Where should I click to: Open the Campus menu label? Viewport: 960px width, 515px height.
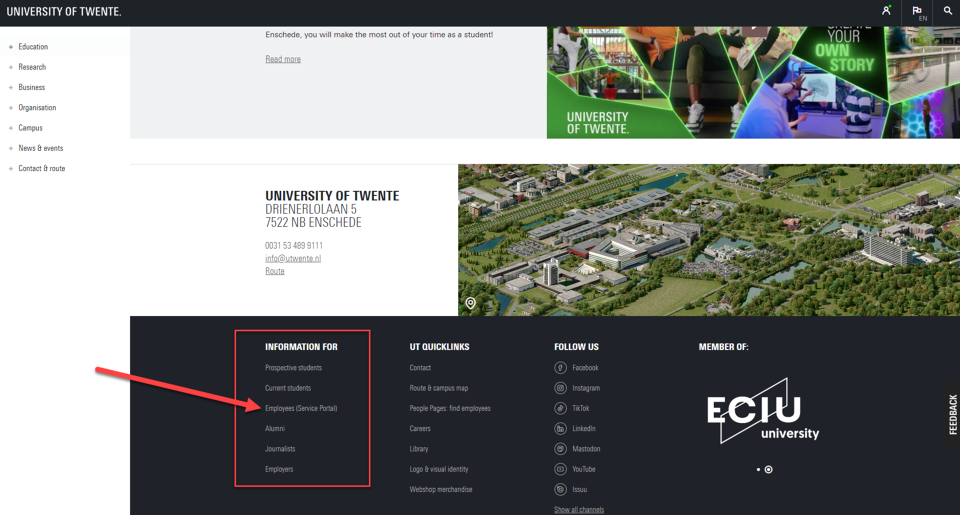[31, 127]
